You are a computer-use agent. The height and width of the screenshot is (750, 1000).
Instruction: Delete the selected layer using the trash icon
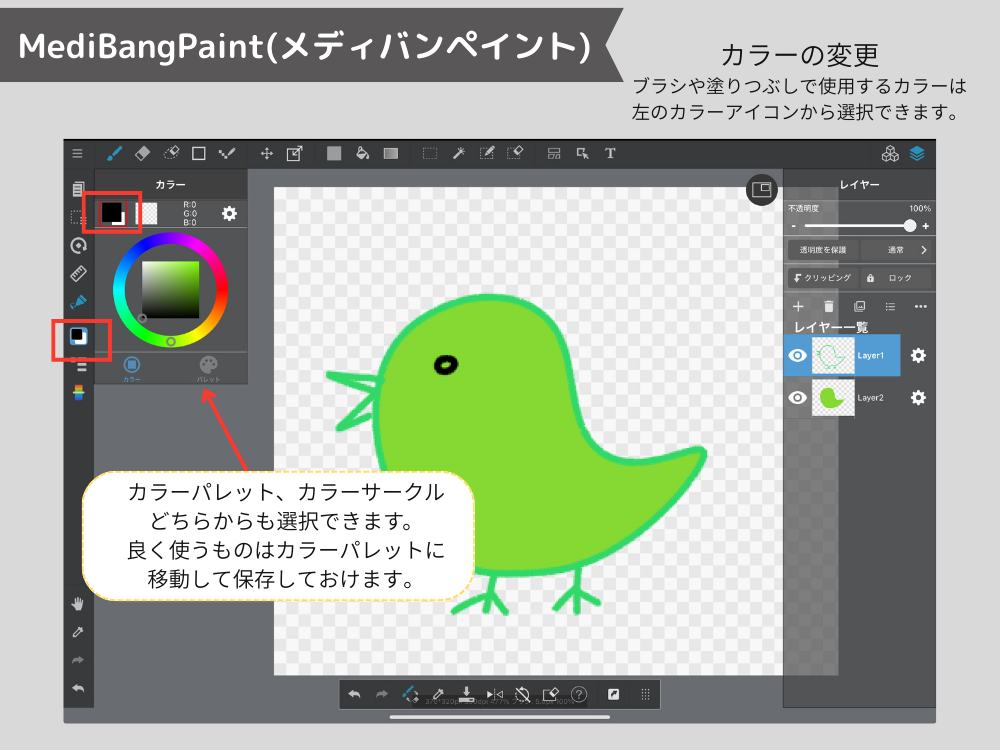click(x=829, y=306)
